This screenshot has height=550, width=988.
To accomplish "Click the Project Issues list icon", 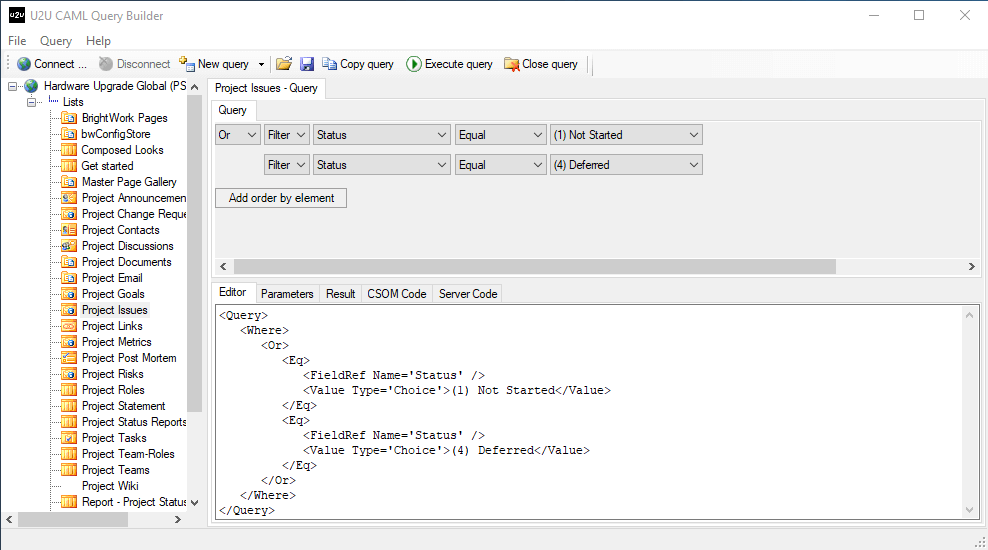I will click(x=69, y=310).
